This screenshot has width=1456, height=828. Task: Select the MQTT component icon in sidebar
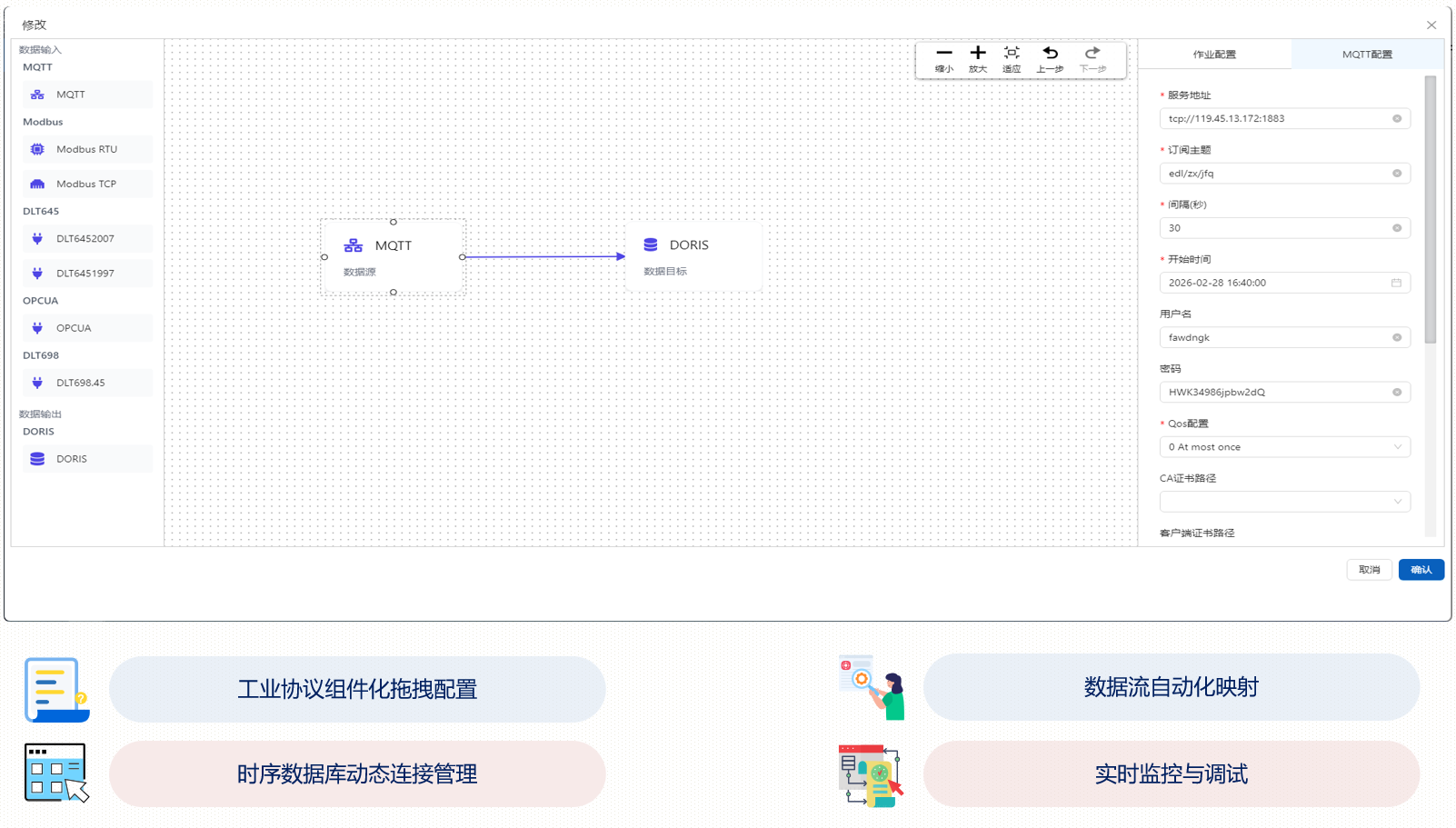pos(37,95)
